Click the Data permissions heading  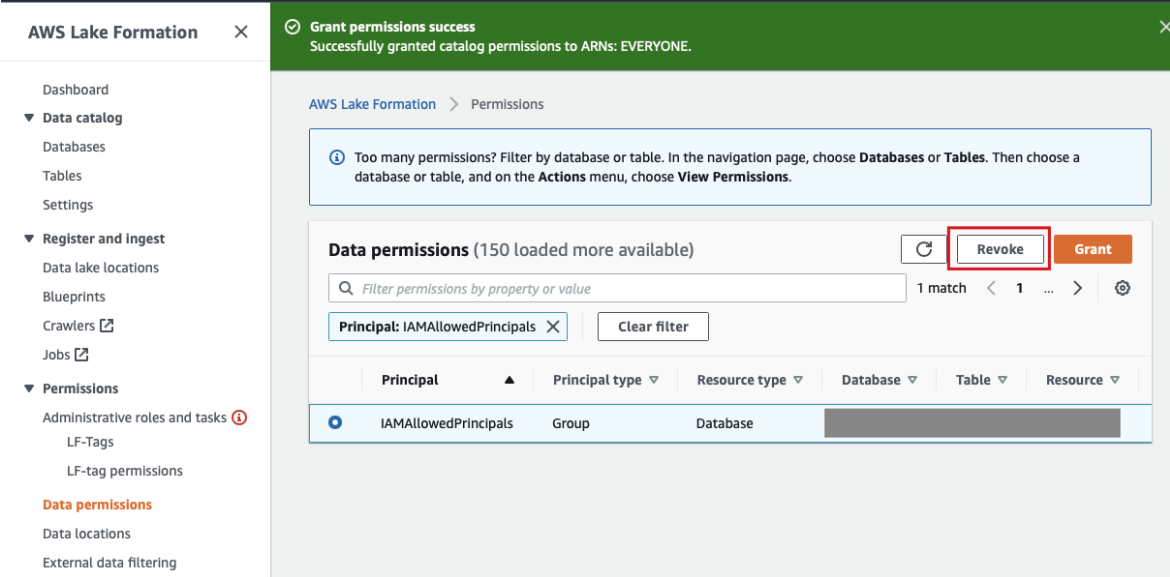coord(398,250)
